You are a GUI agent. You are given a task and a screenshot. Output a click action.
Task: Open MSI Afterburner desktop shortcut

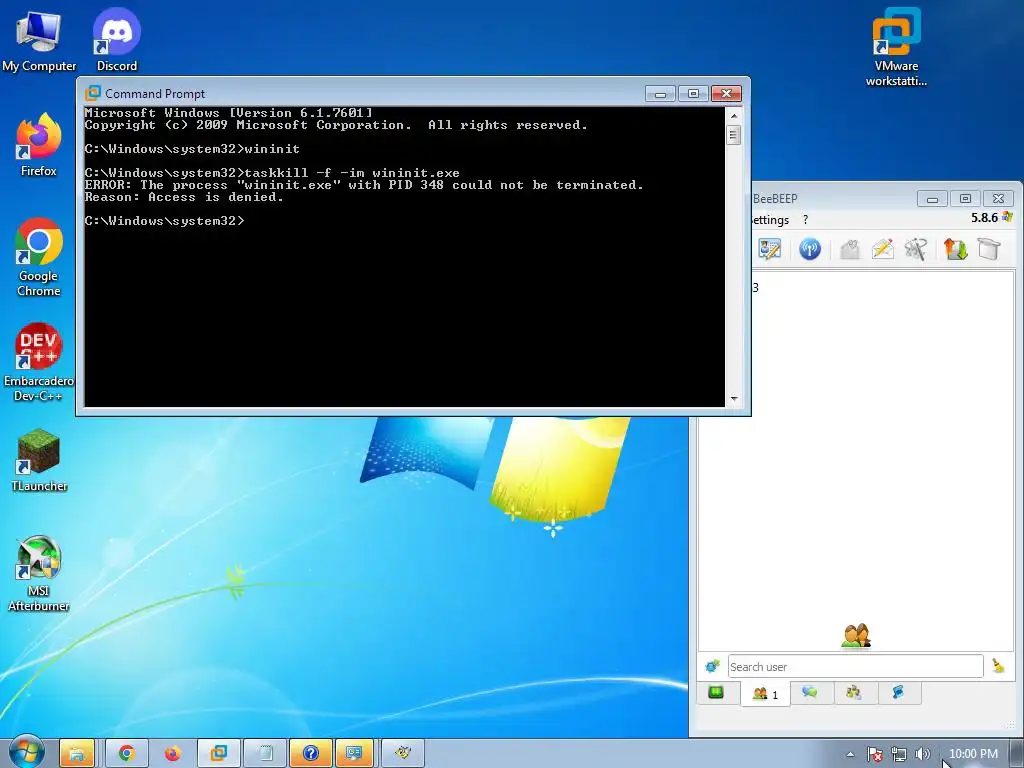[39, 573]
